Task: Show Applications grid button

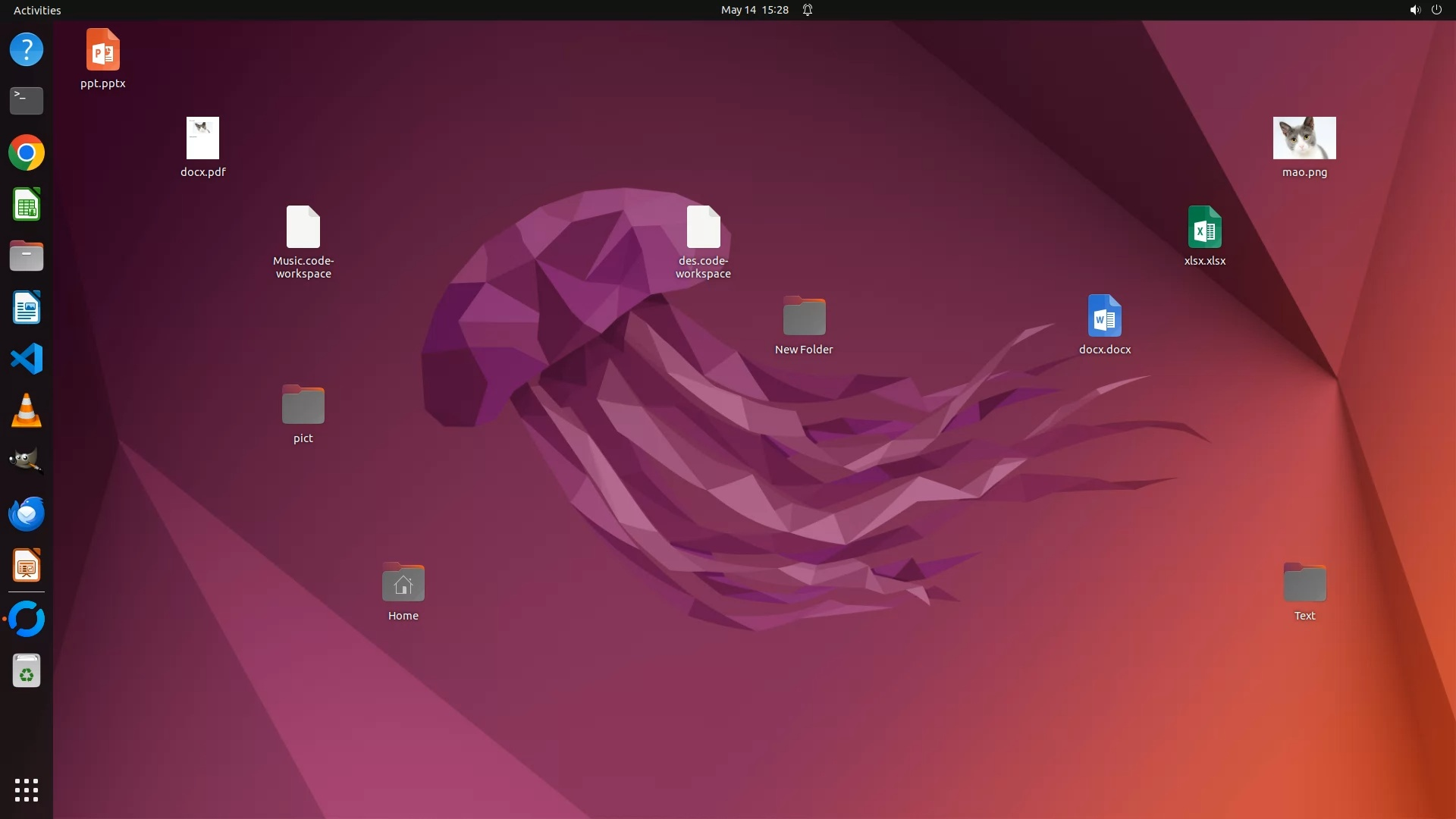Action: coord(27,789)
